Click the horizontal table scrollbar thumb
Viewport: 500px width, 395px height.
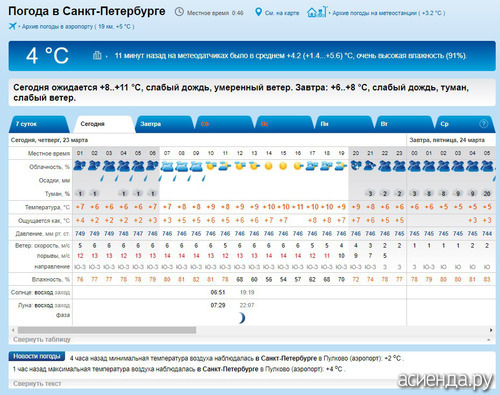(107, 330)
